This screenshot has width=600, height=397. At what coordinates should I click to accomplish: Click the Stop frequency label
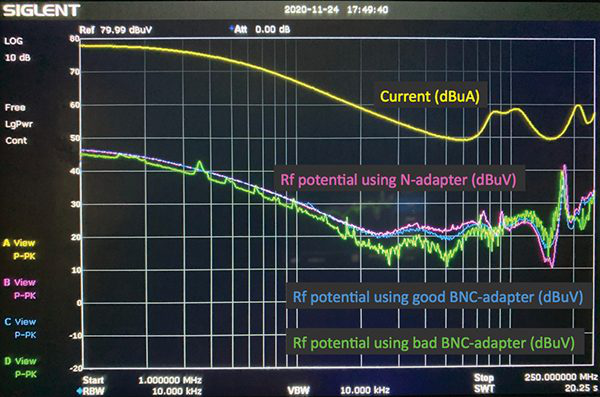[x=484, y=378]
